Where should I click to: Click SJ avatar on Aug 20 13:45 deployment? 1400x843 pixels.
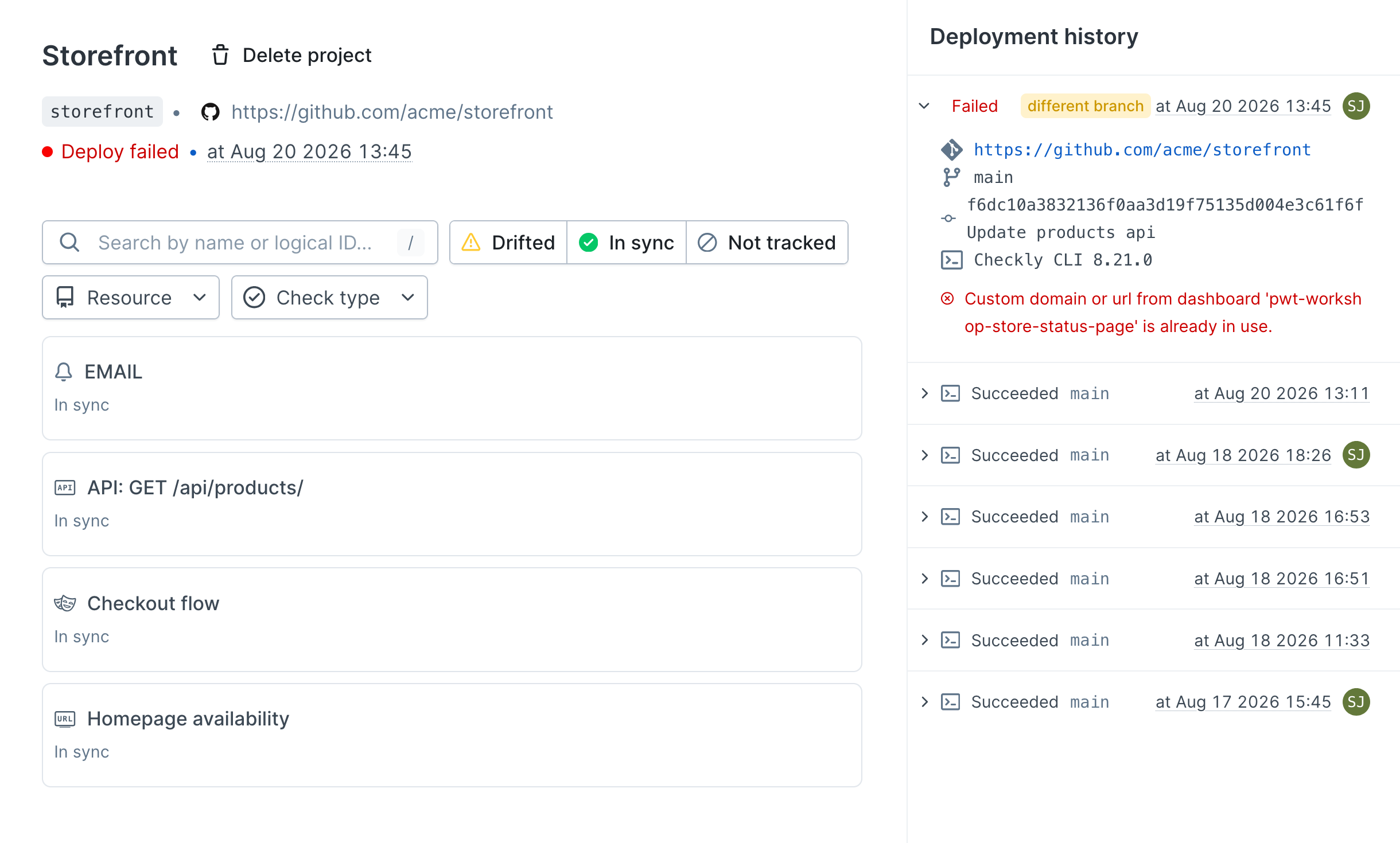[1356, 106]
